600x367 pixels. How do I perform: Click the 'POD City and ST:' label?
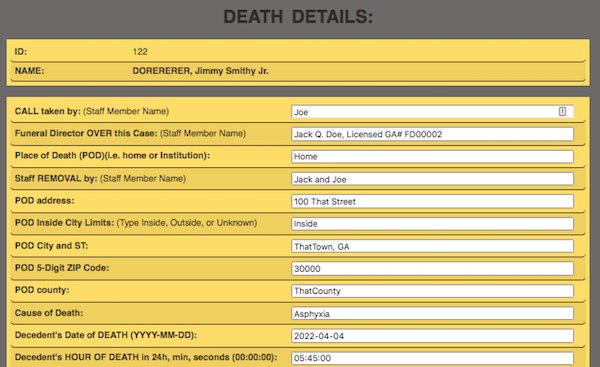[51, 246]
